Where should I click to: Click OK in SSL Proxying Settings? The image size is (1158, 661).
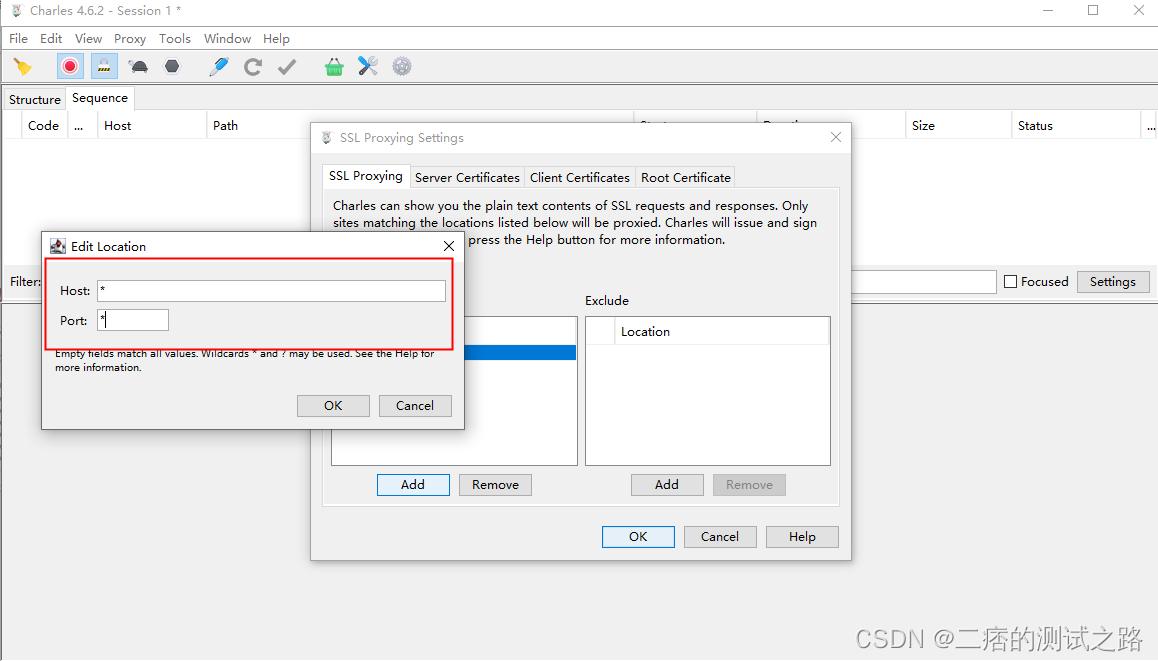coord(638,537)
